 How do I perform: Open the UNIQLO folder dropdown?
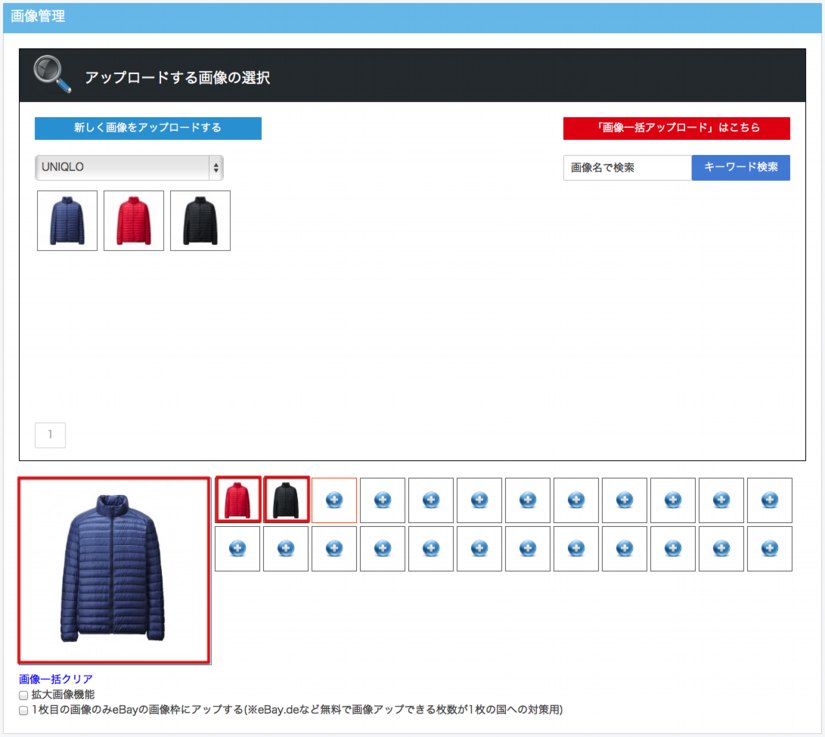click(129, 168)
